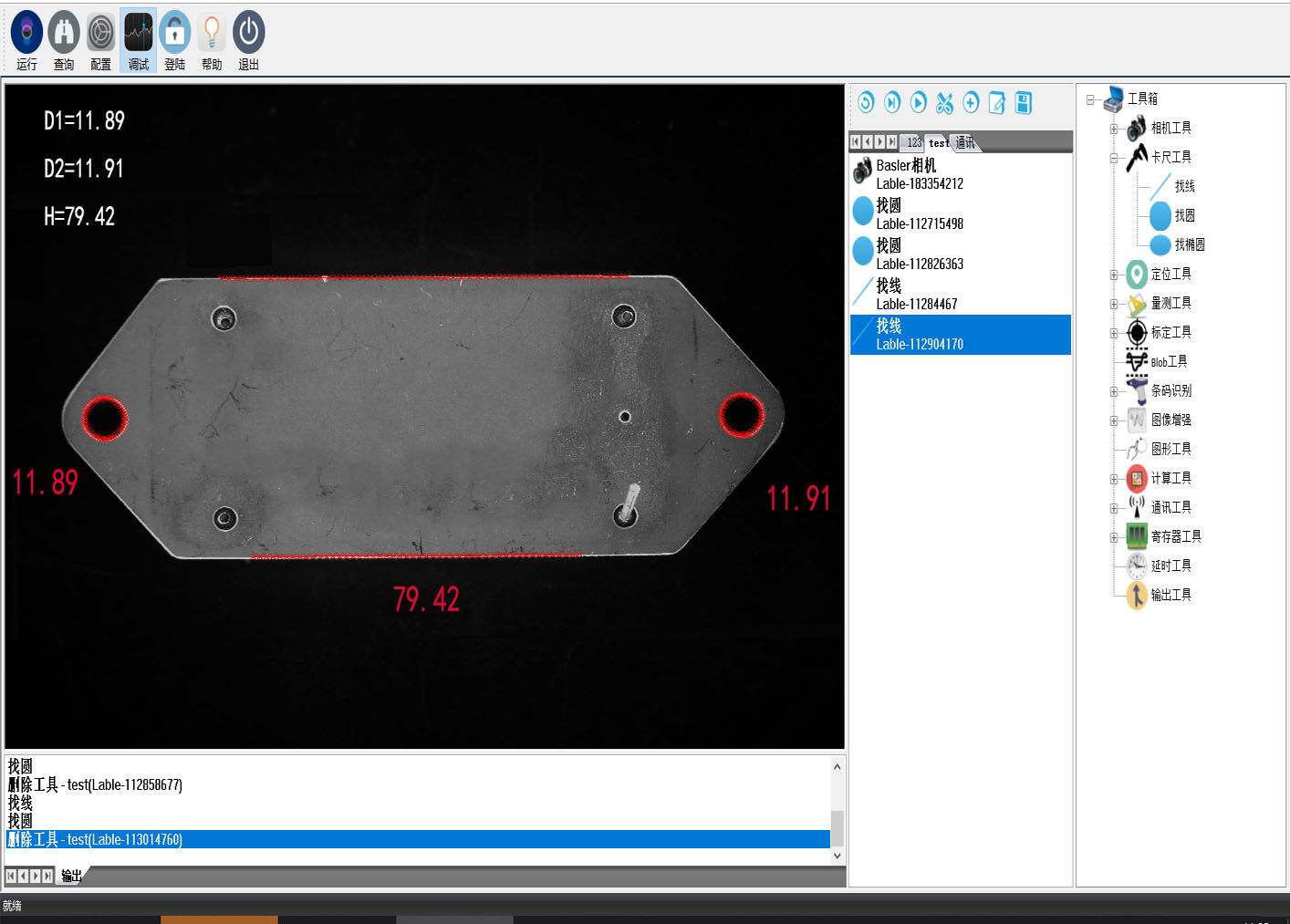Click previous-tab arrow in flow tab strip
The image size is (1290, 924).
868,142
